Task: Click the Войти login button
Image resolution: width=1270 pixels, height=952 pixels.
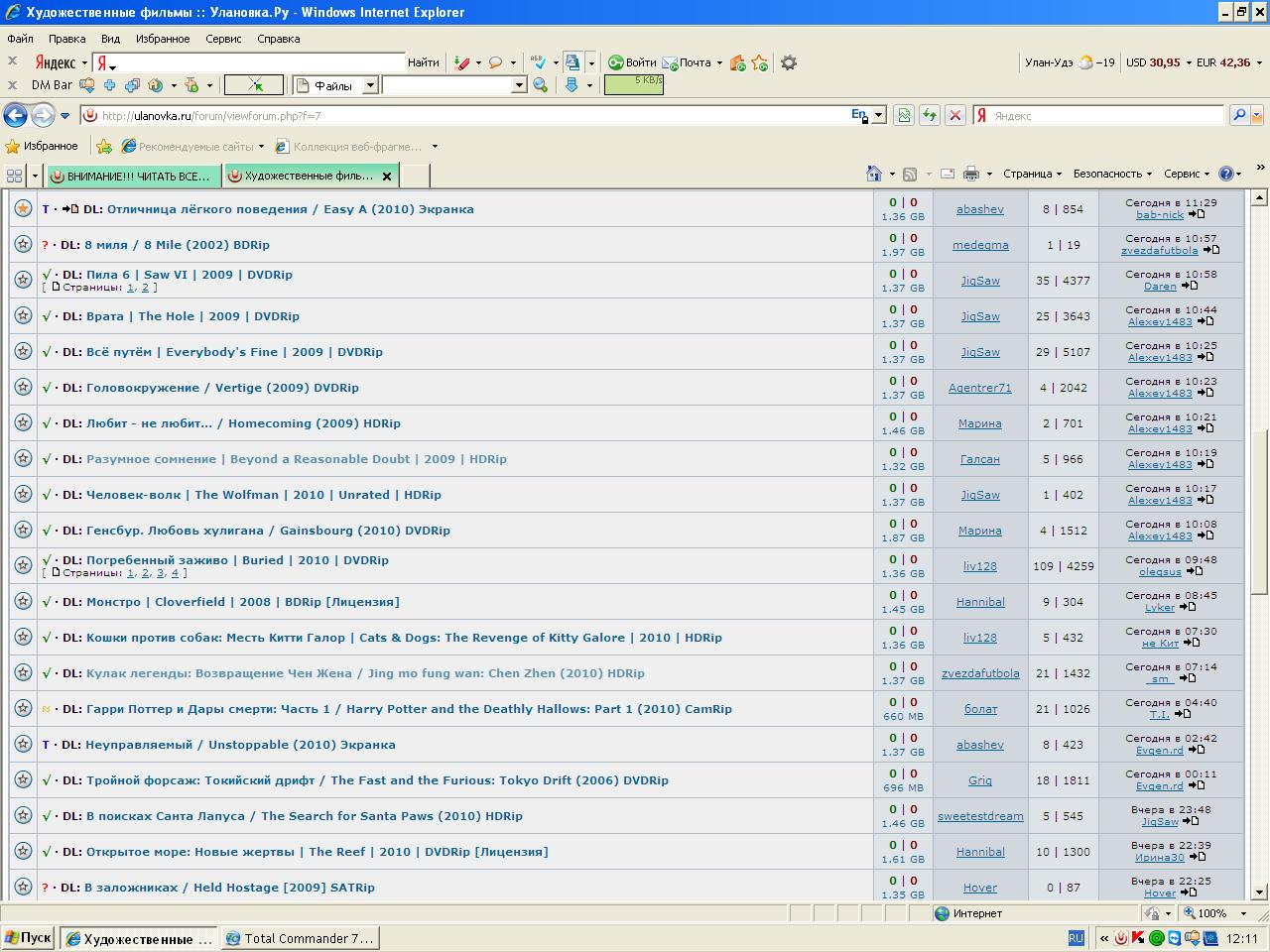Action: (x=632, y=62)
